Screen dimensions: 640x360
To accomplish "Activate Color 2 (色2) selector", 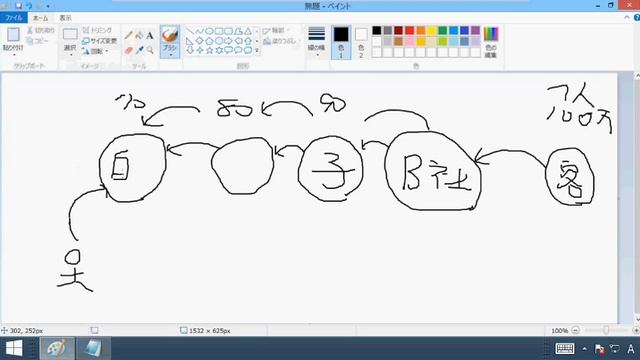I will (361, 42).
